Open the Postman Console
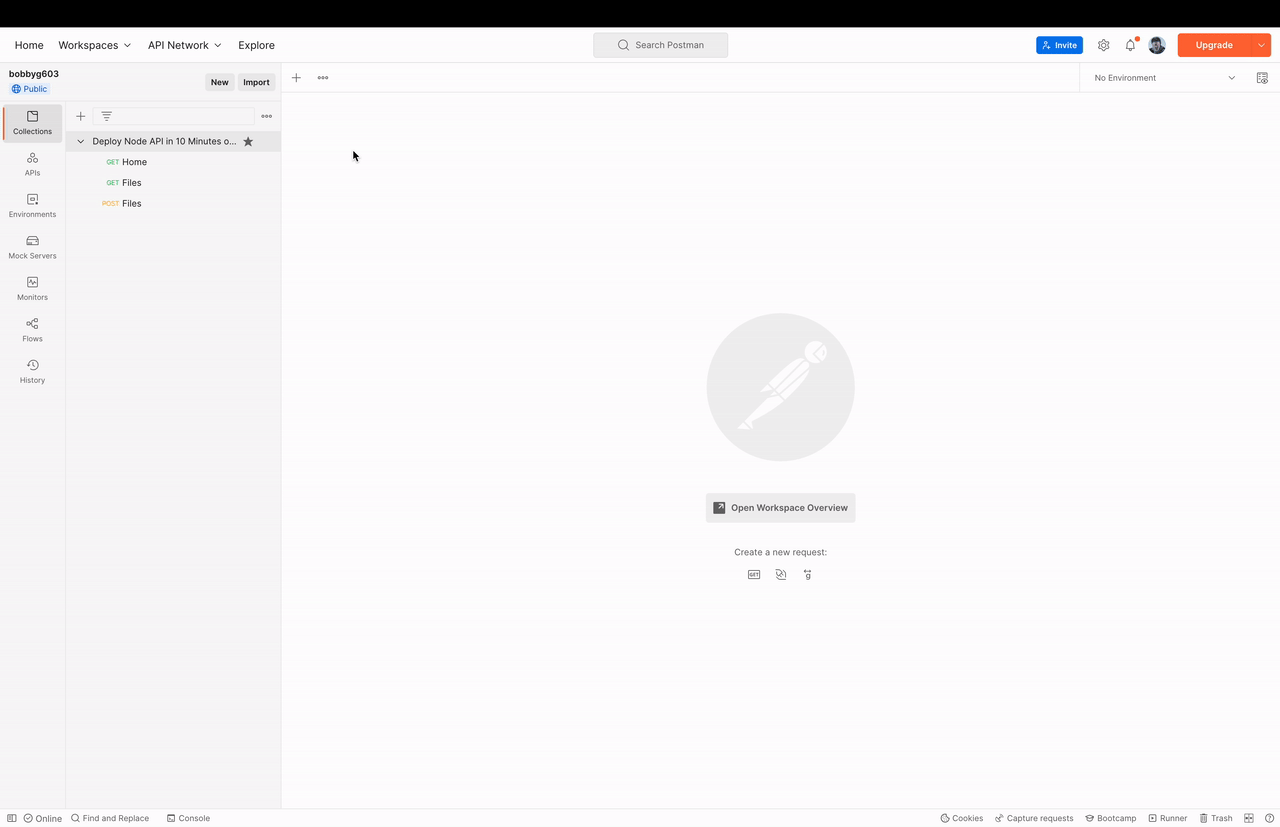 click(188, 818)
